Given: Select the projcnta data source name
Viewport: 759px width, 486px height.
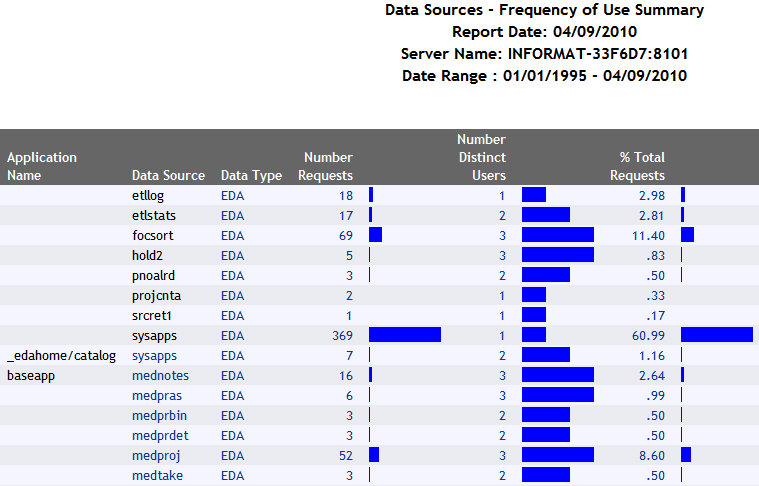Looking at the screenshot, I should click(156, 296).
